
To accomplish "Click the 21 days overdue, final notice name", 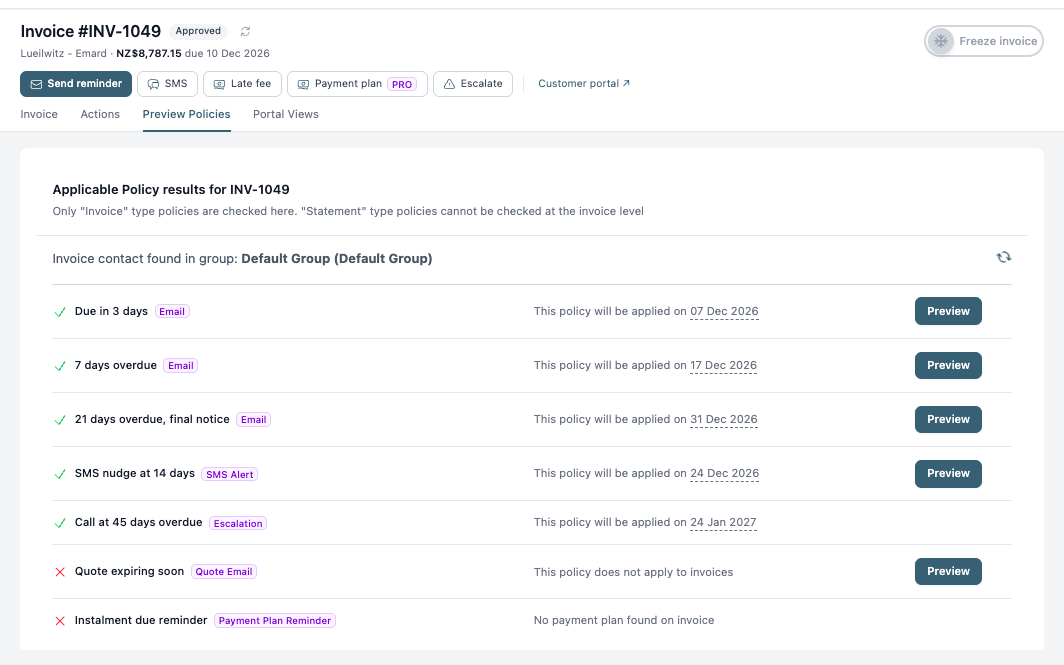I will click(x=152, y=419).
